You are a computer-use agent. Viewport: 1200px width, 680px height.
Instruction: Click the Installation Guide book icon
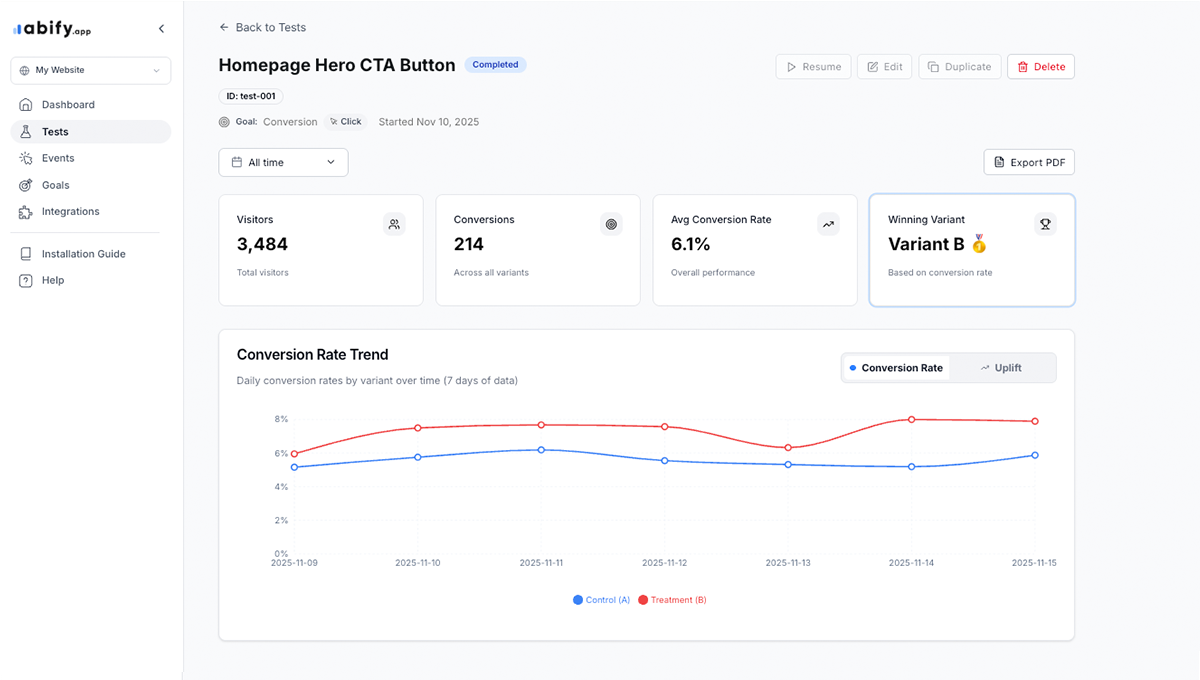pyautogui.click(x=26, y=254)
